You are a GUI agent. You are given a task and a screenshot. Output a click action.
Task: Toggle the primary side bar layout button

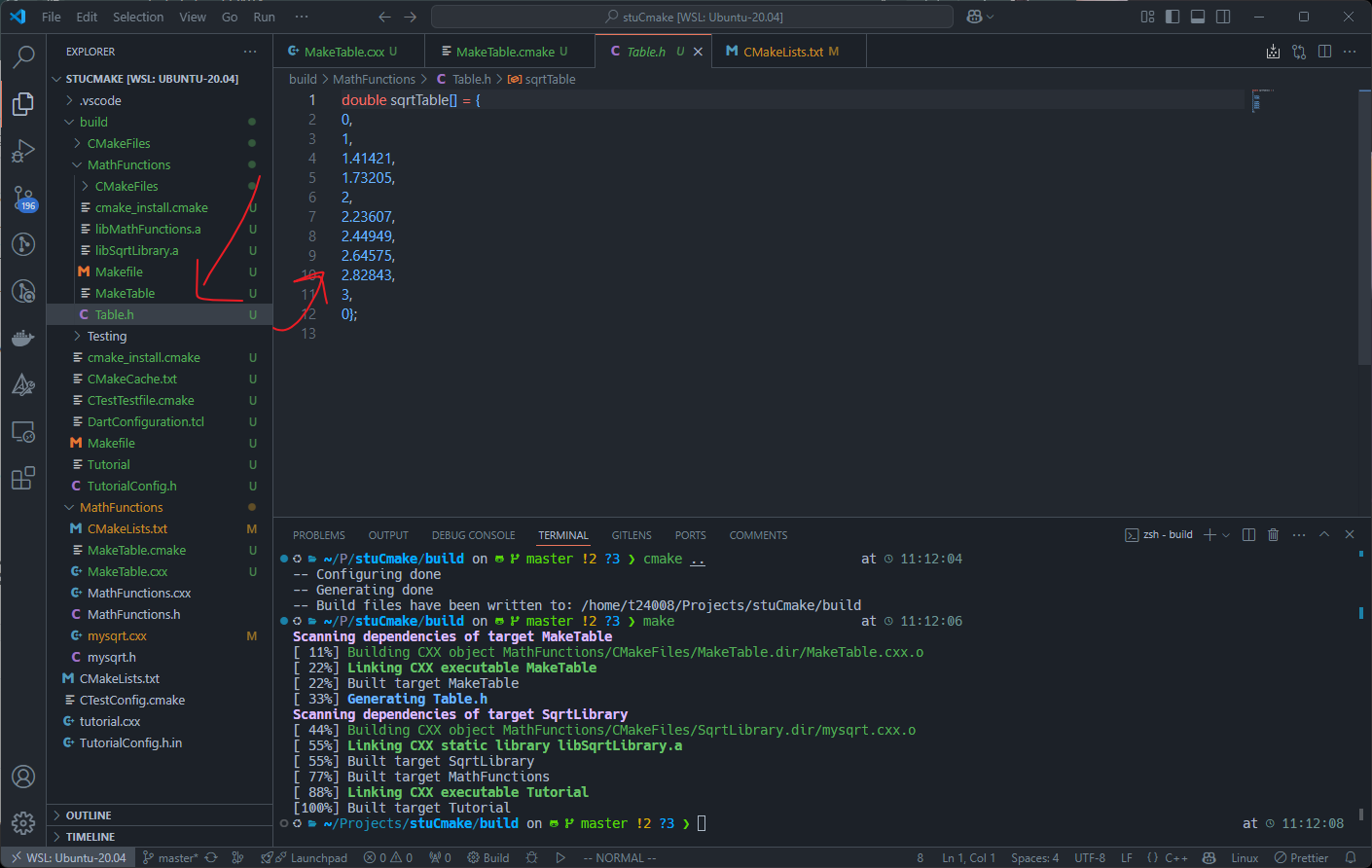coord(1173,17)
